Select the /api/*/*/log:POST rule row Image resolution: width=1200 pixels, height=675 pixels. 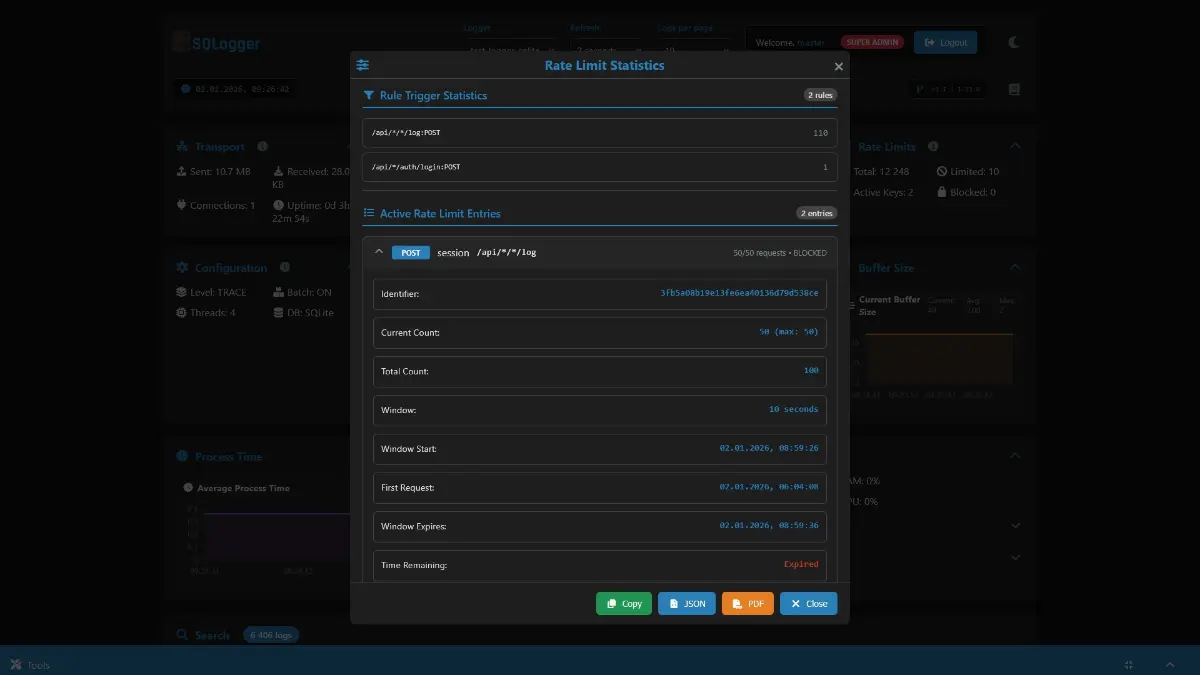600,132
